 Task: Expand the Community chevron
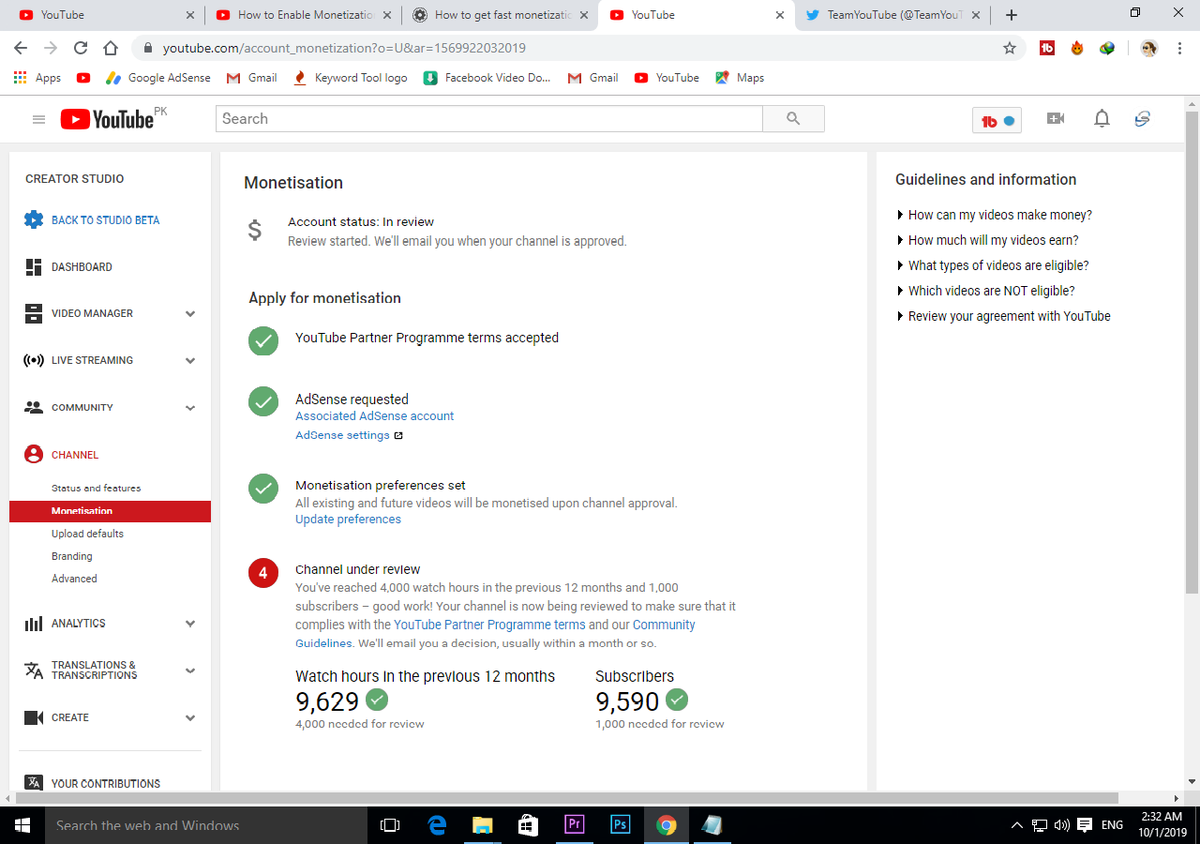[x=190, y=408]
